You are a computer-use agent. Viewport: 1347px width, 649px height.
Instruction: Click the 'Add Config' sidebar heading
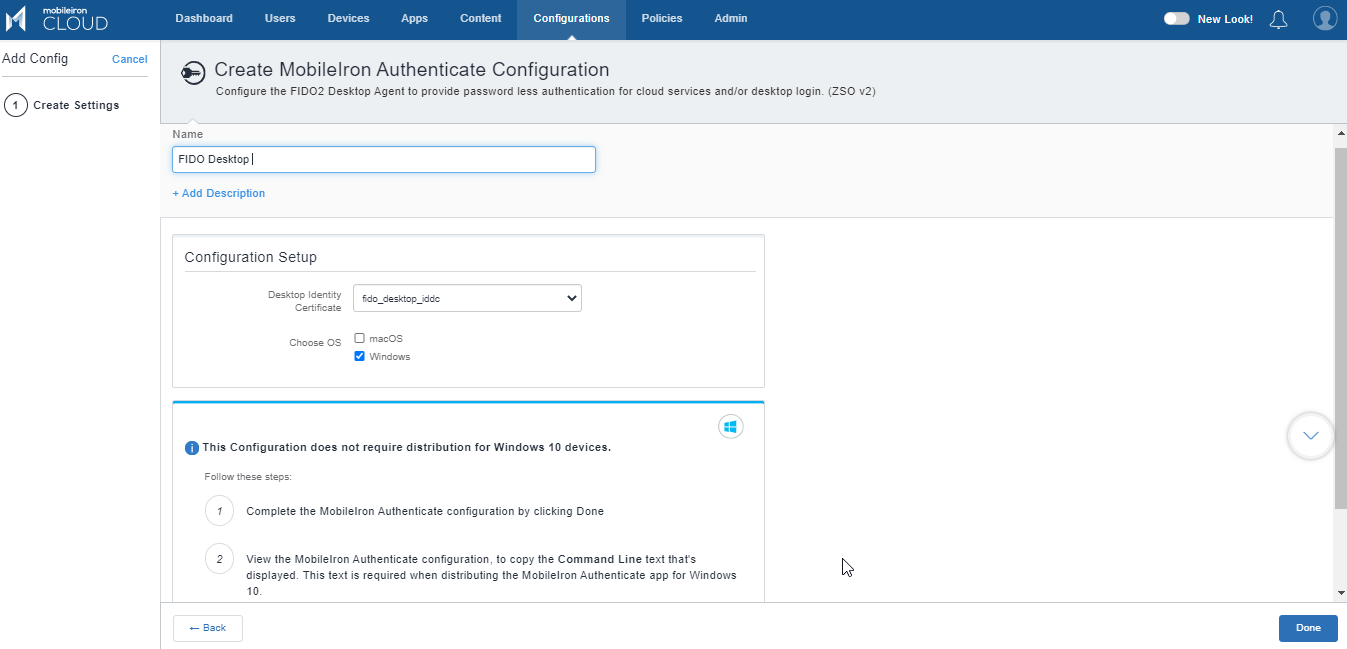point(35,59)
